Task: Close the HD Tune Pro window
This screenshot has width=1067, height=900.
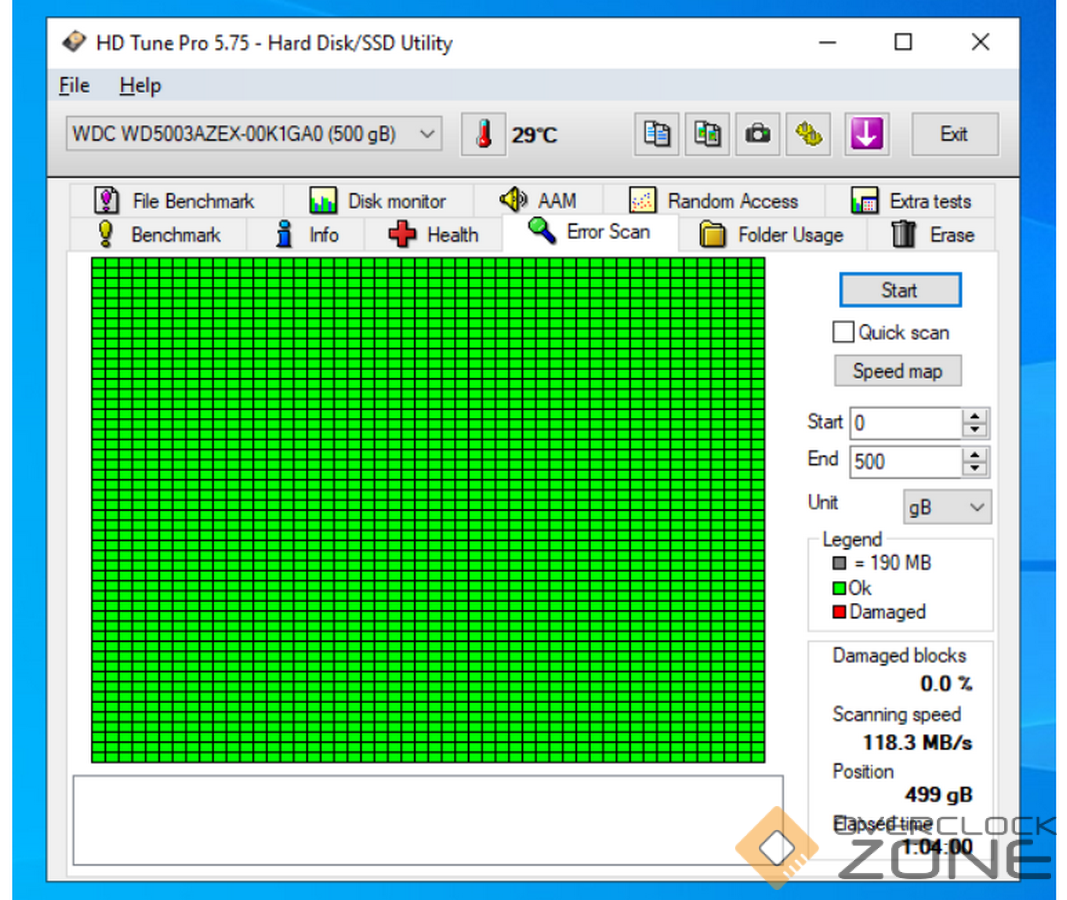Action: coord(981,42)
